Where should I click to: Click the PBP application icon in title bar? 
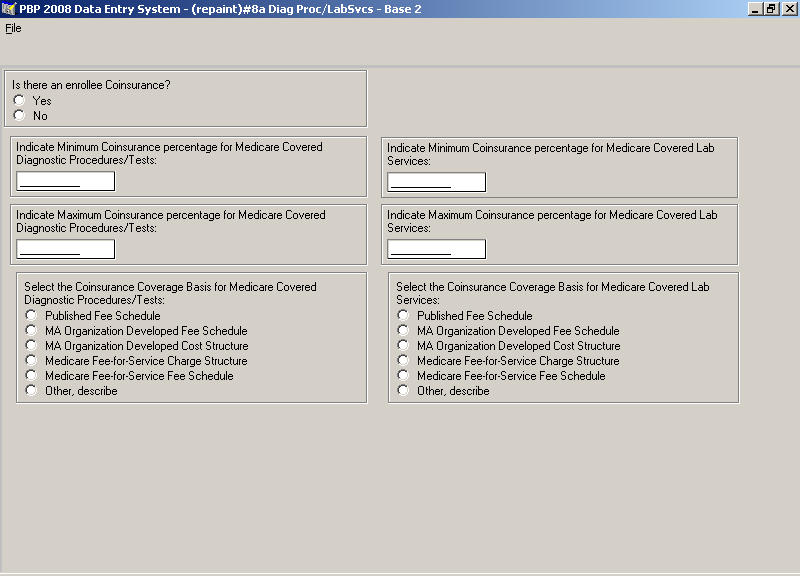coord(8,9)
